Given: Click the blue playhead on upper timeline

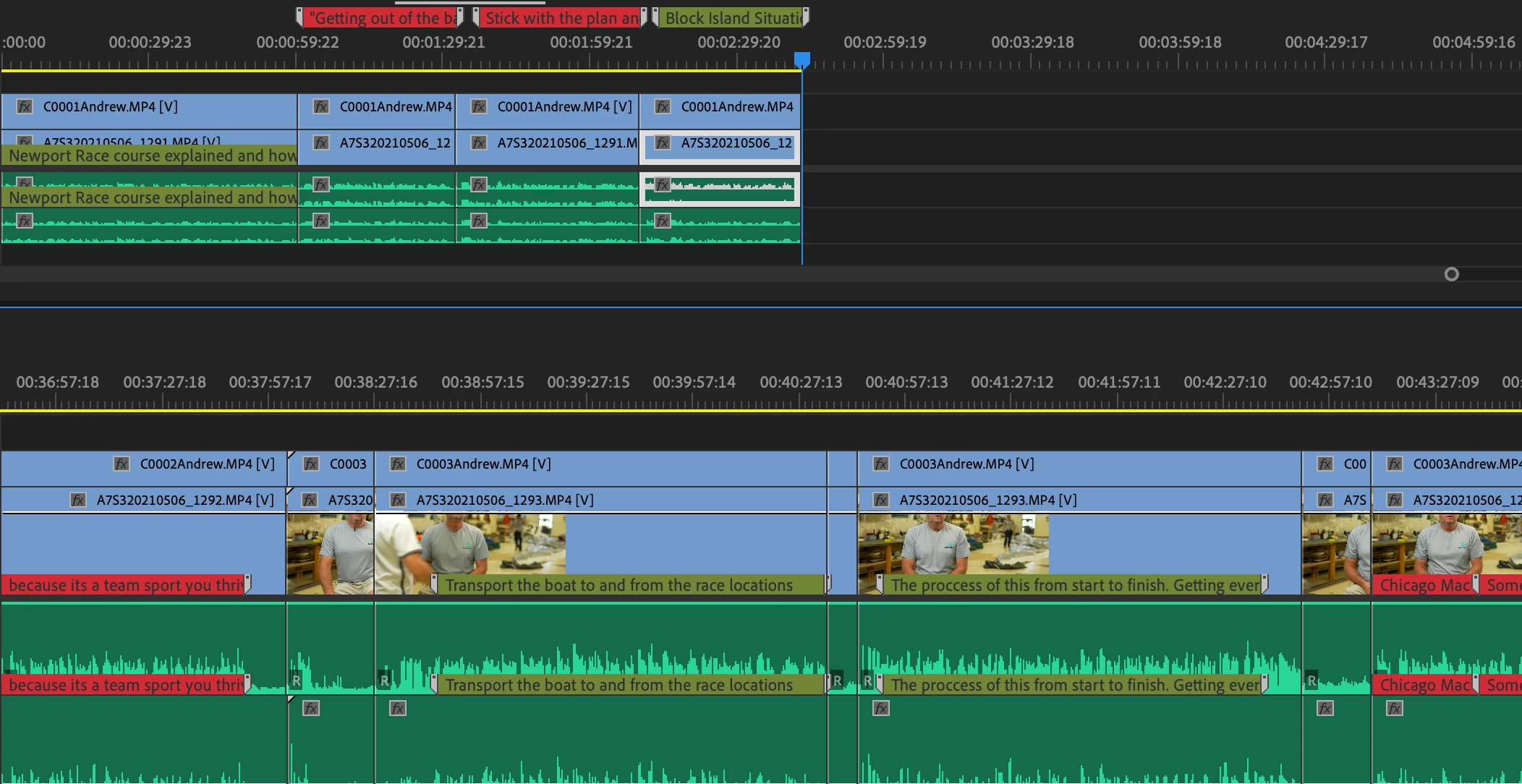Looking at the screenshot, I should (802, 59).
